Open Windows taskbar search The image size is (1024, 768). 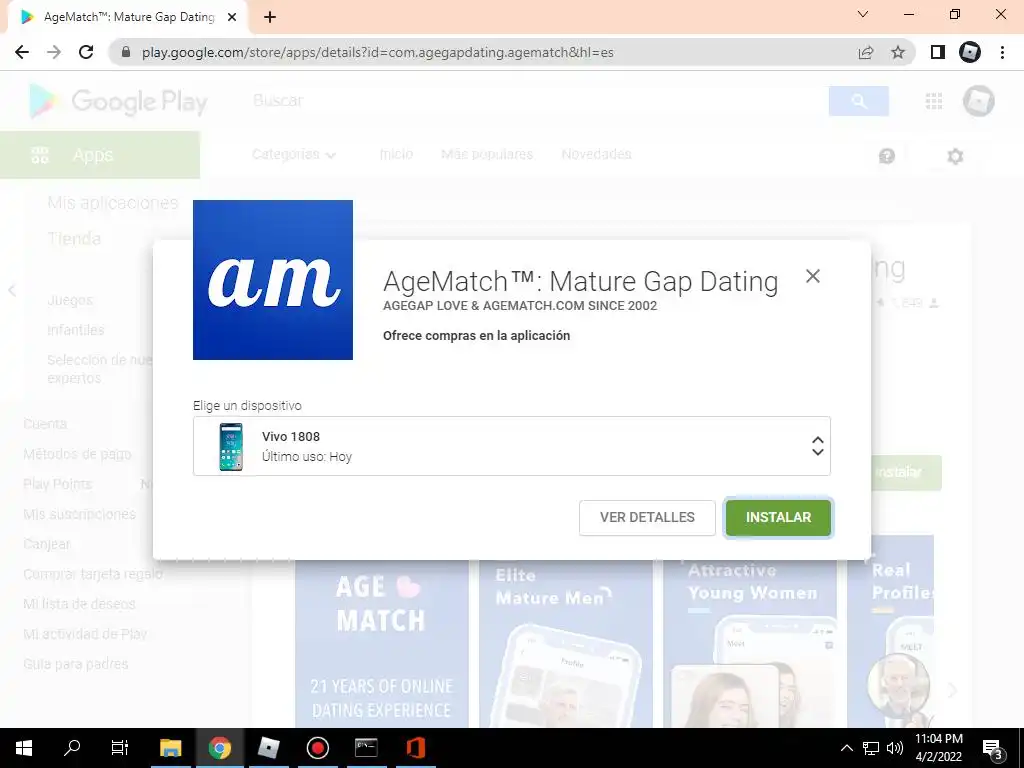[x=72, y=748]
